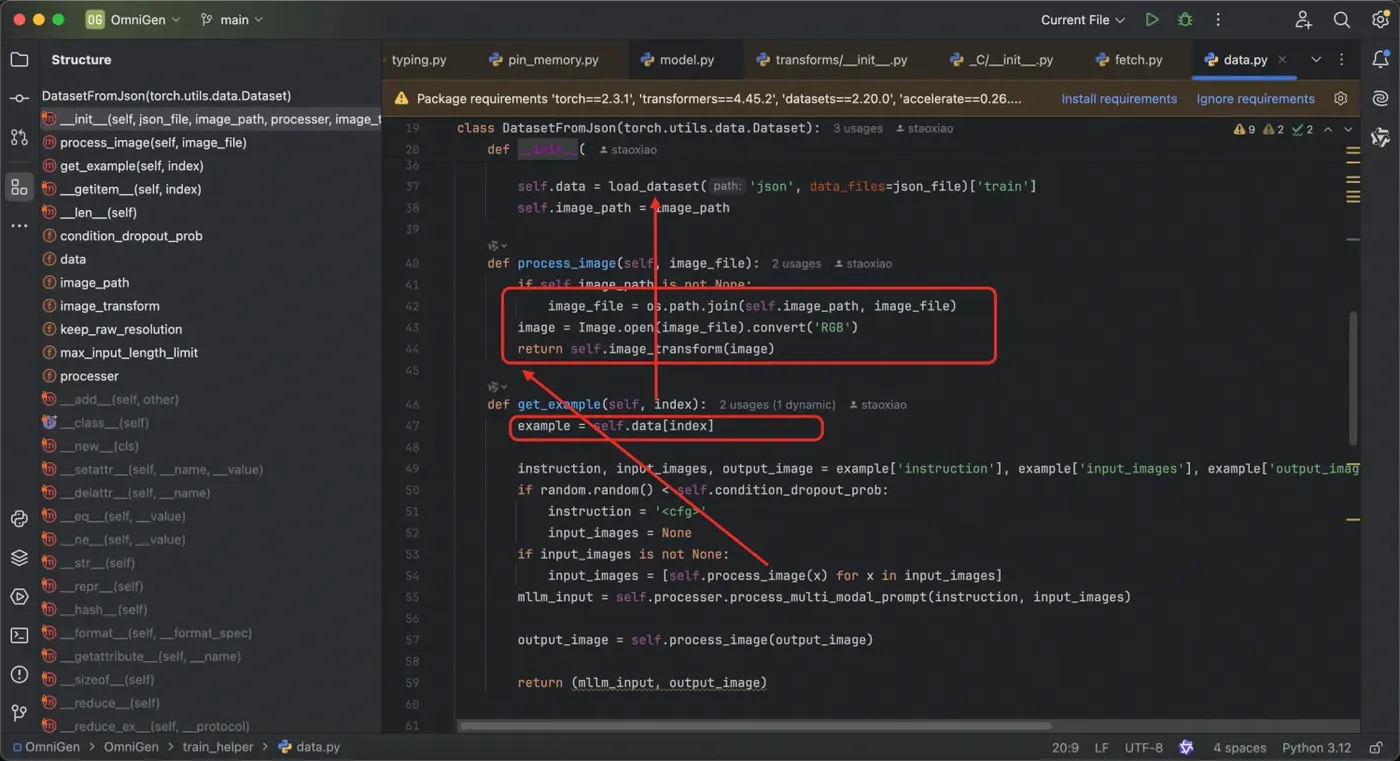Open the Run tool window

19,596
